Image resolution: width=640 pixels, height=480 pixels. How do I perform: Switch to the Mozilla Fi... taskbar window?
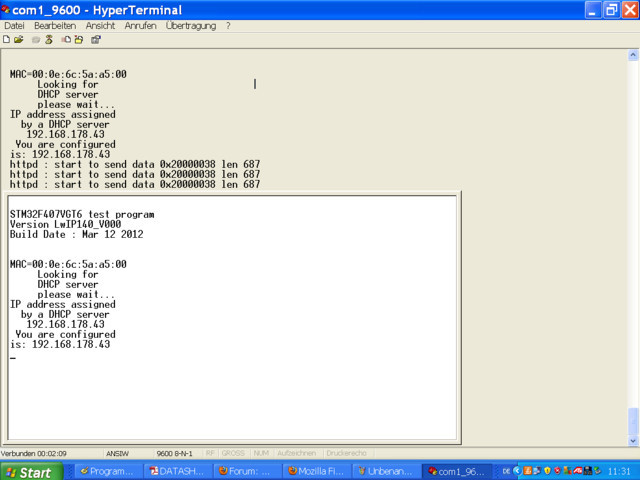pyautogui.click(x=316, y=471)
